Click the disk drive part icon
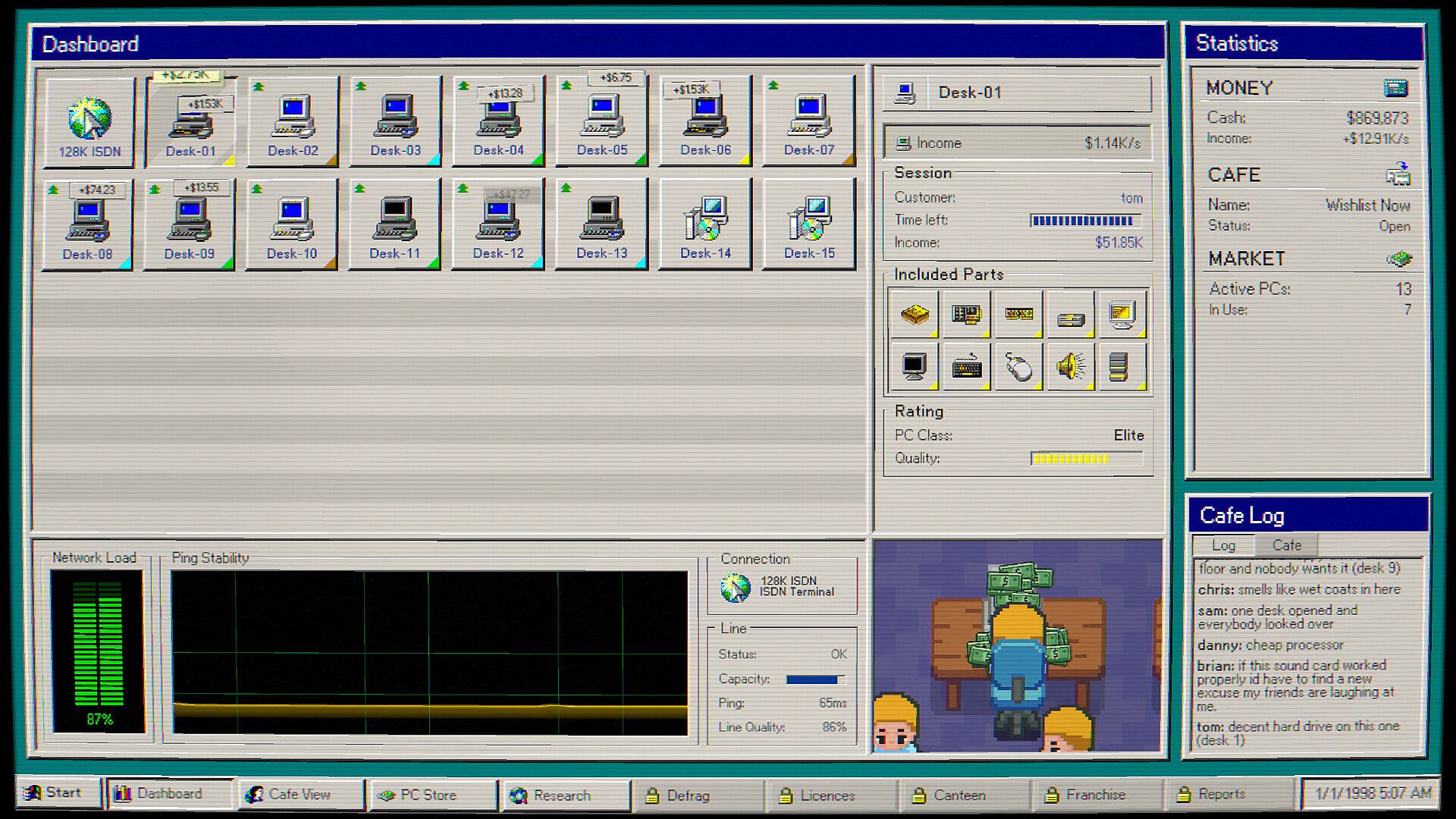Viewport: 1456px width, 819px height. pos(1071,314)
